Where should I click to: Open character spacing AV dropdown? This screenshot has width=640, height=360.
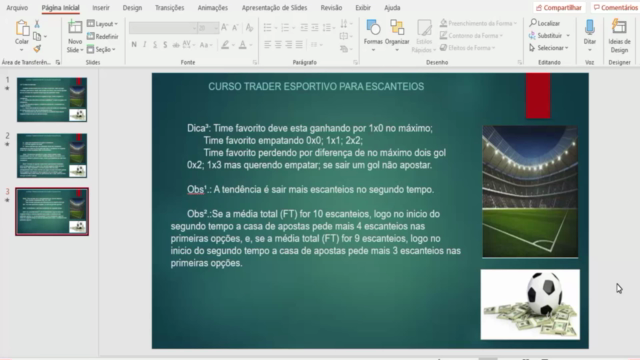[x=189, y=44]
